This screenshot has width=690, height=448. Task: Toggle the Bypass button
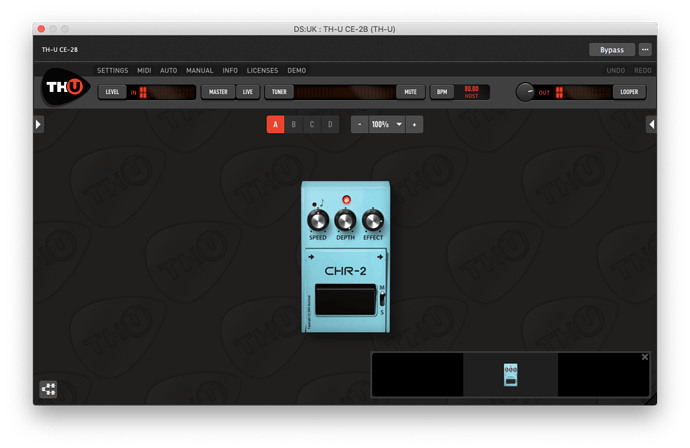pyautogui.click(x=612, y=50)
